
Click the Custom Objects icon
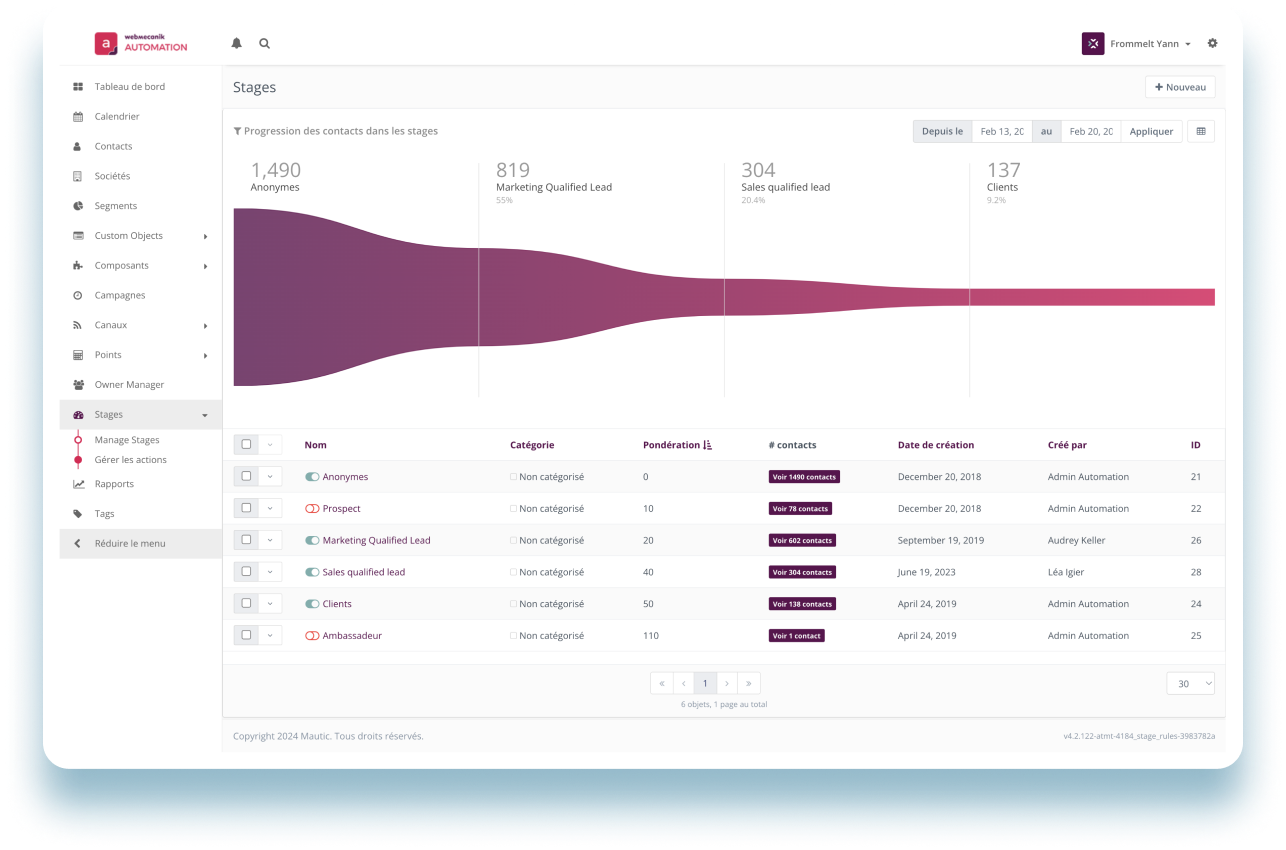coord(78,236)
